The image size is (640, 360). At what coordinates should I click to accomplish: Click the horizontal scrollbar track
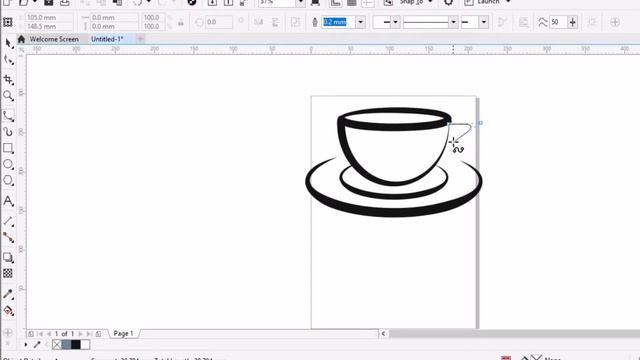coord(514,333)
